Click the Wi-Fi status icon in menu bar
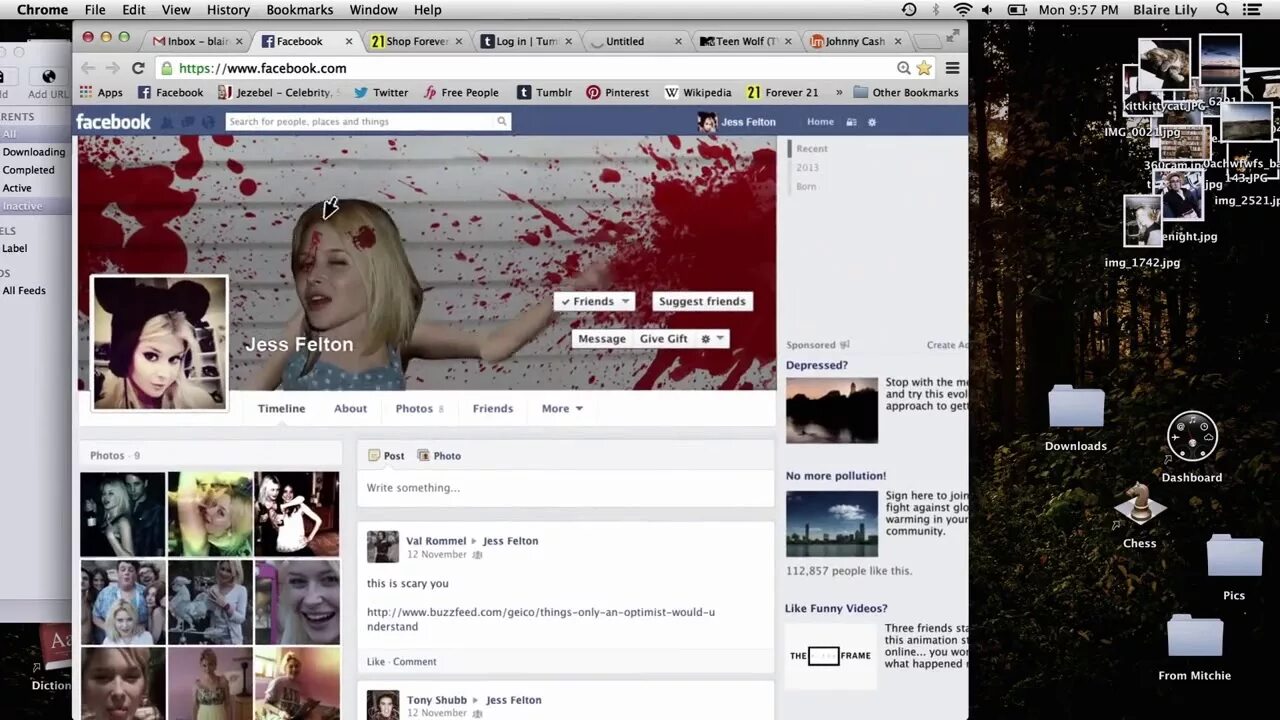Viewport: 1280px width, 720px height. coord(963,10)
